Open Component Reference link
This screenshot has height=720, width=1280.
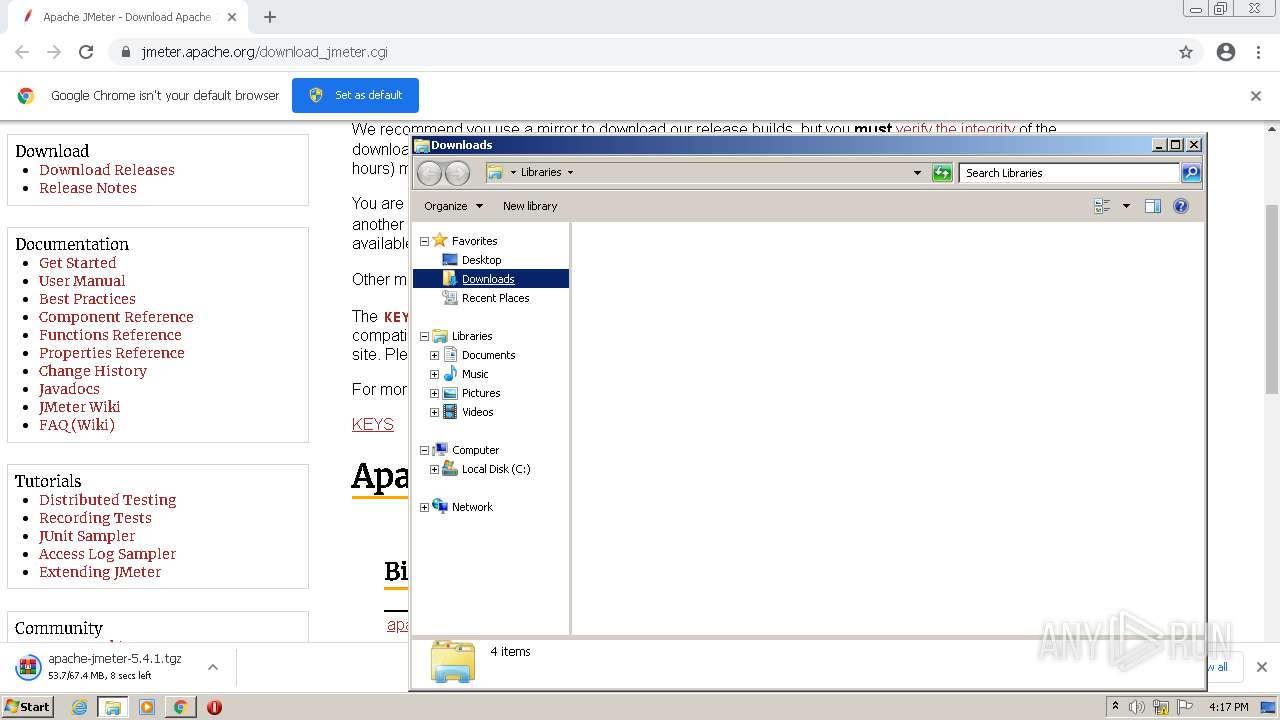(x=116, y=317)
